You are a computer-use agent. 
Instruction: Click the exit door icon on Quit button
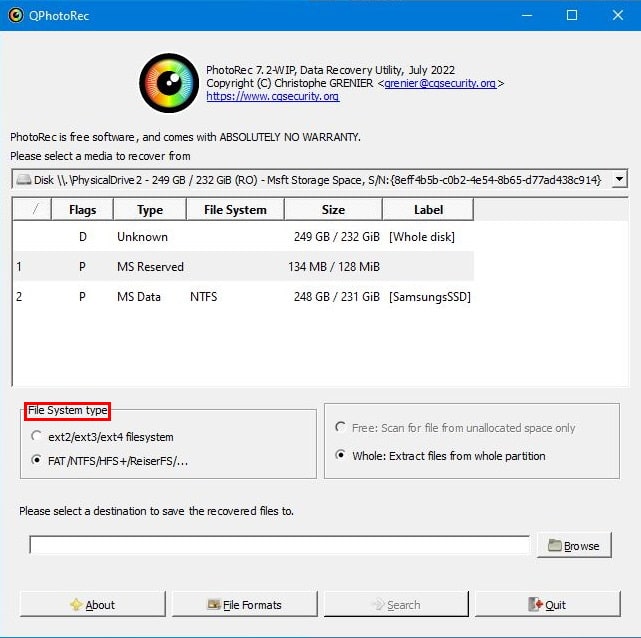[535, 604]
